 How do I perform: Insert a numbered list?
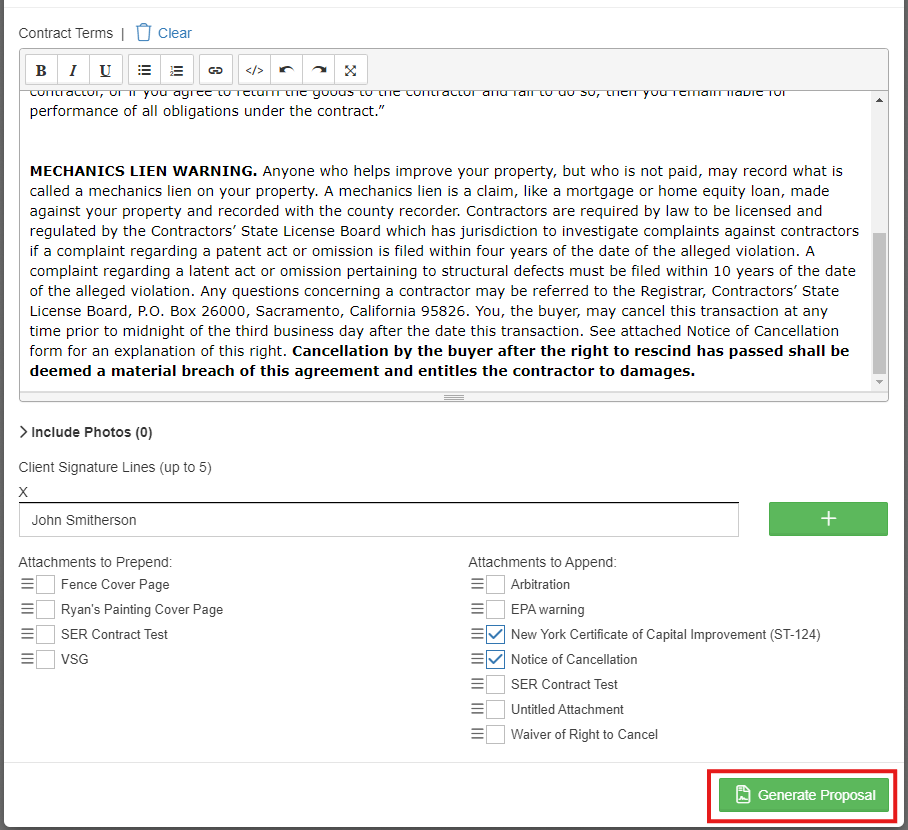tap(177, 70)
